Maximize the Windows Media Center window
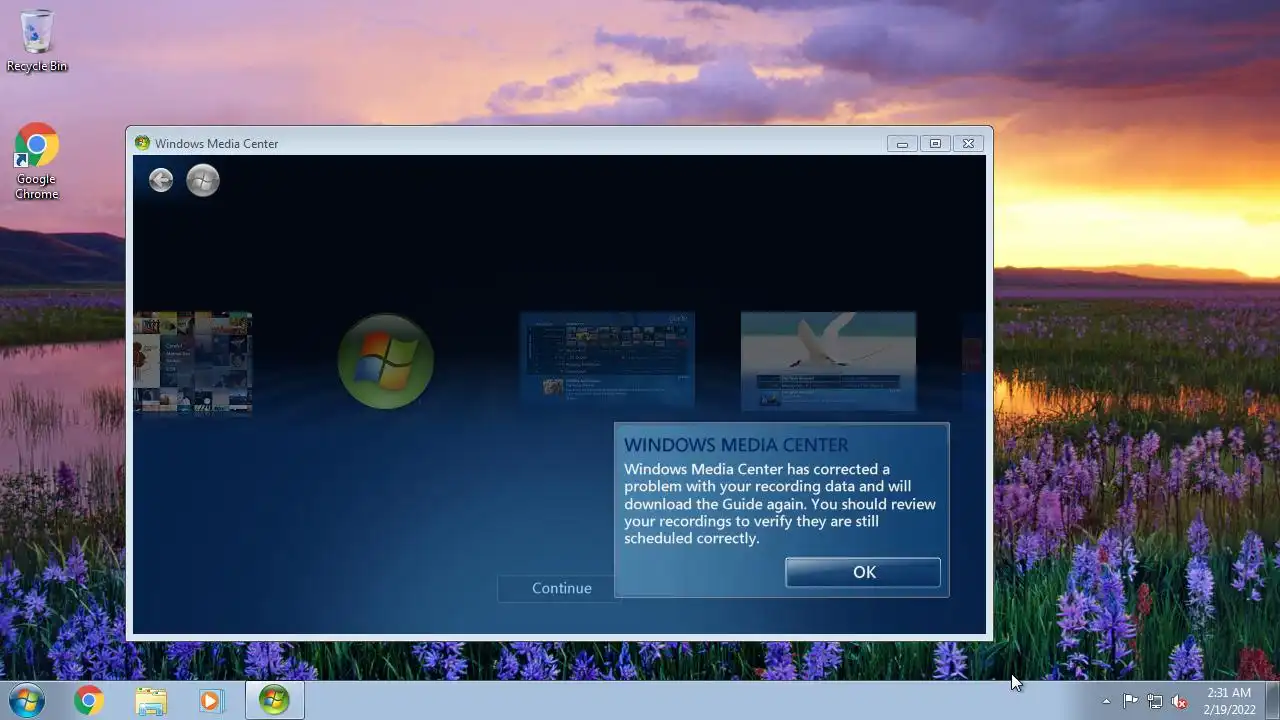1280x720 pixels. coord(935,144)
